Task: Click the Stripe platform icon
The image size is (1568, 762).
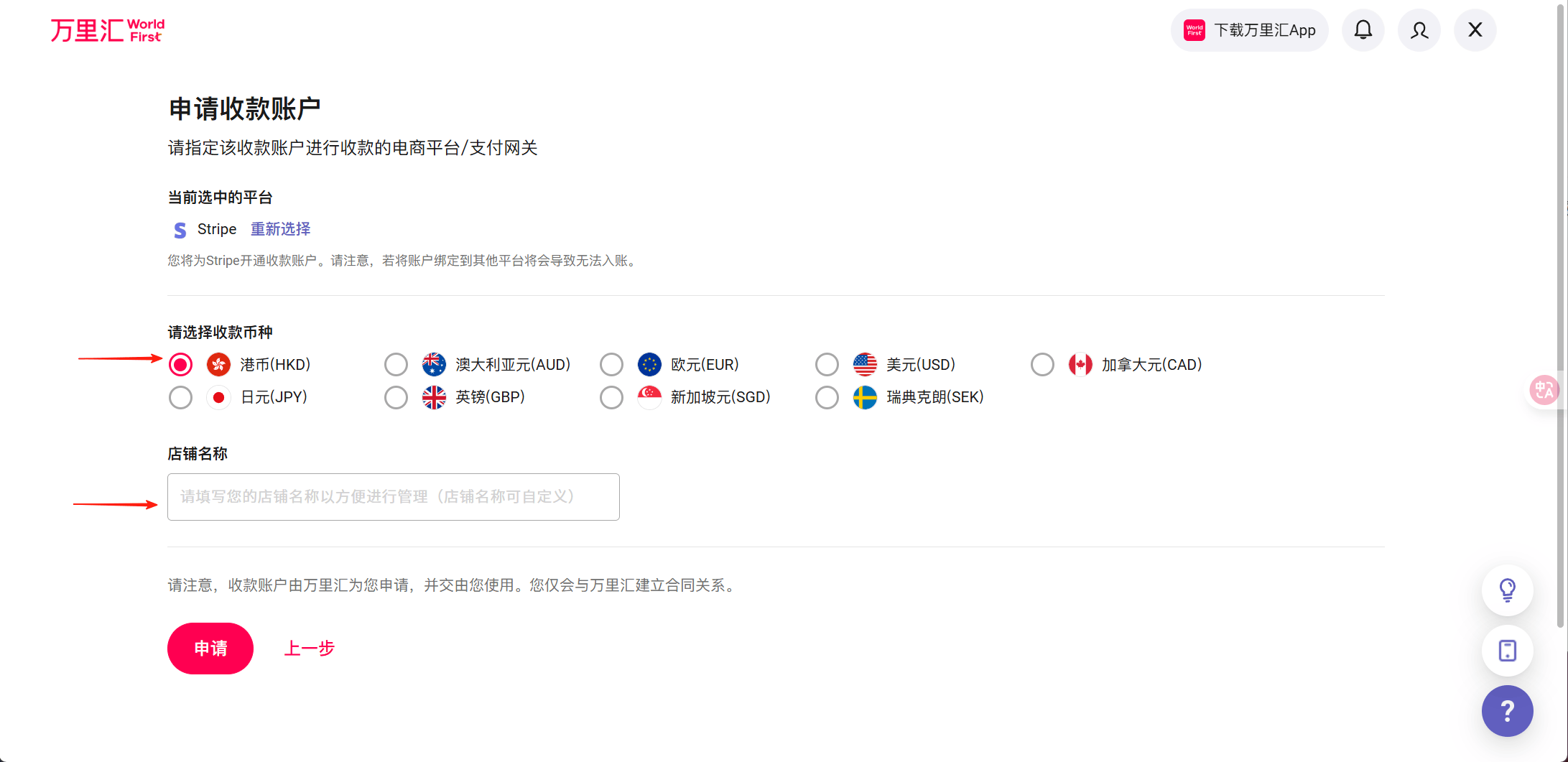Action: pyautogui.click(x=180, y=230)
